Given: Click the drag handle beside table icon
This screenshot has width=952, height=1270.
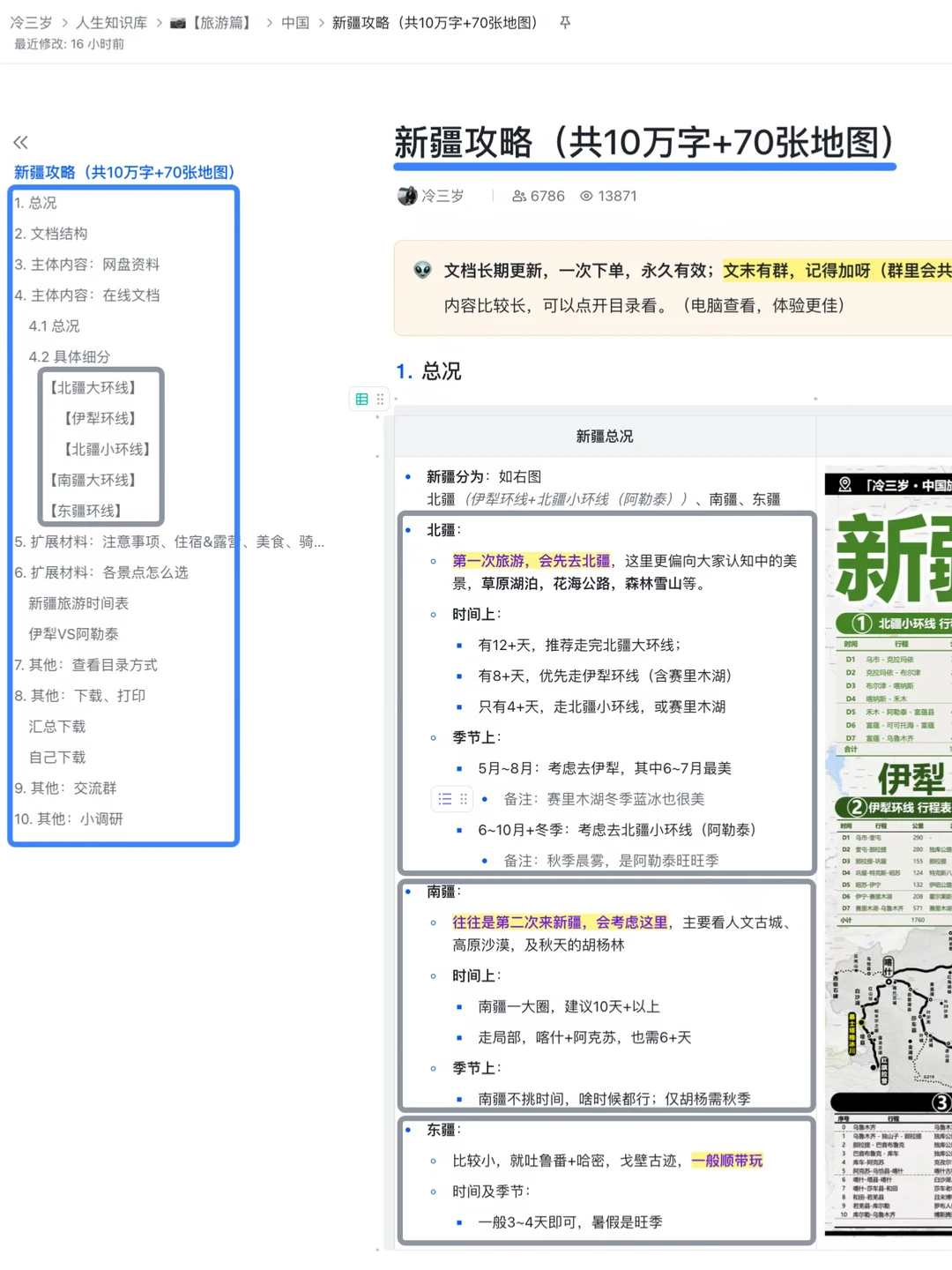Looking at the screenshot, I should click(380, 400).
